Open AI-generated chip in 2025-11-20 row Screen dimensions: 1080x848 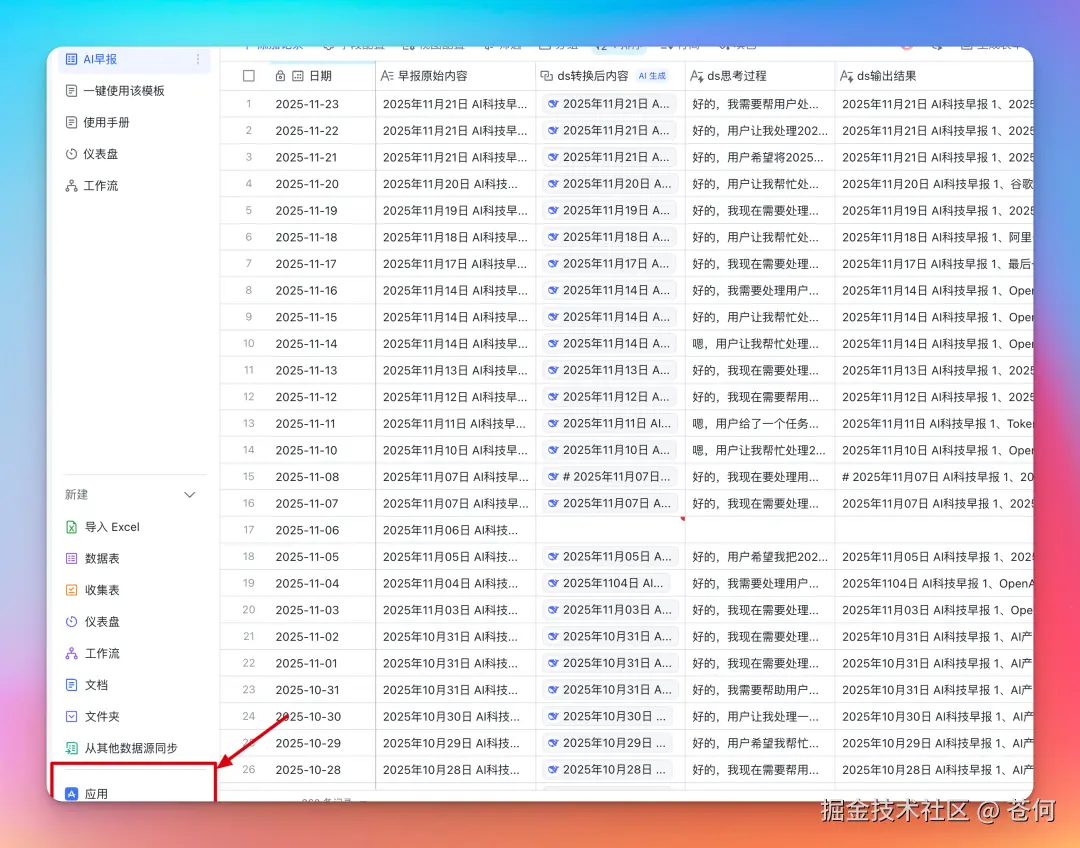610,184
